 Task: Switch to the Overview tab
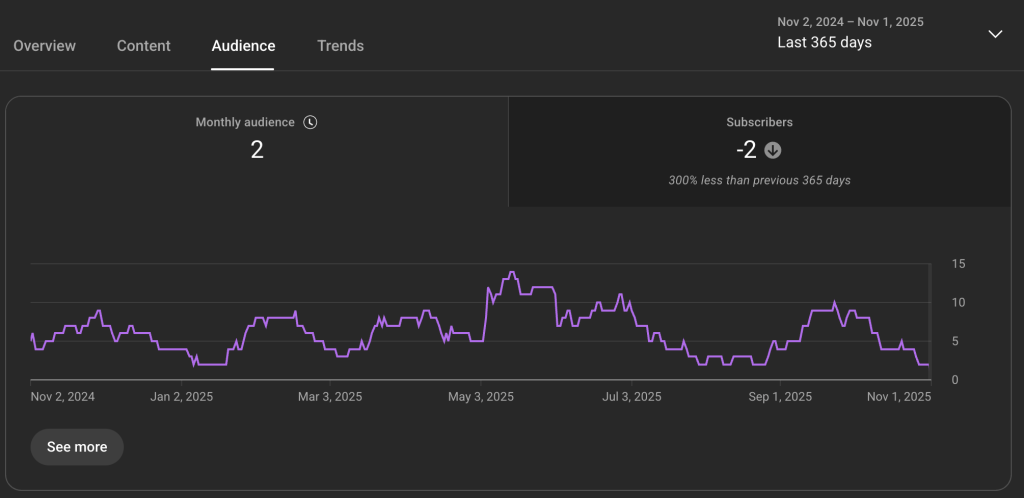pos(44,46)
